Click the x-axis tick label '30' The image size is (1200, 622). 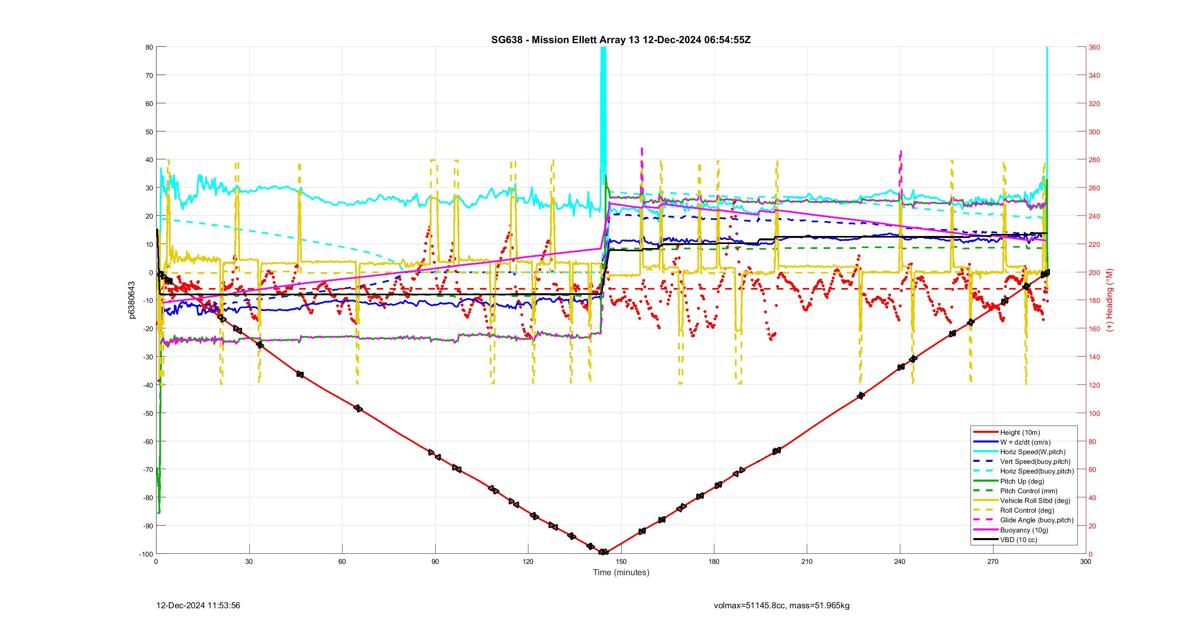[249, 562]
